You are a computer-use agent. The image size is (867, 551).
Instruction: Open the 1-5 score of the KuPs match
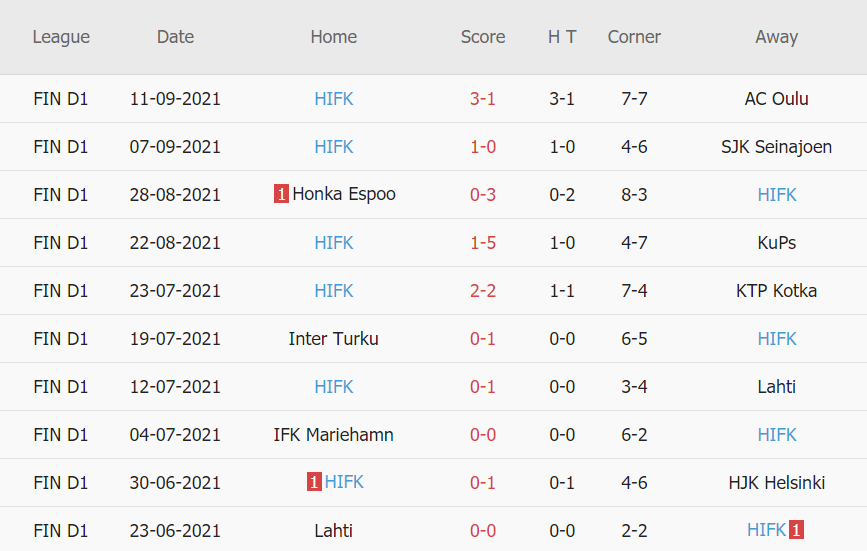point(483,242)
